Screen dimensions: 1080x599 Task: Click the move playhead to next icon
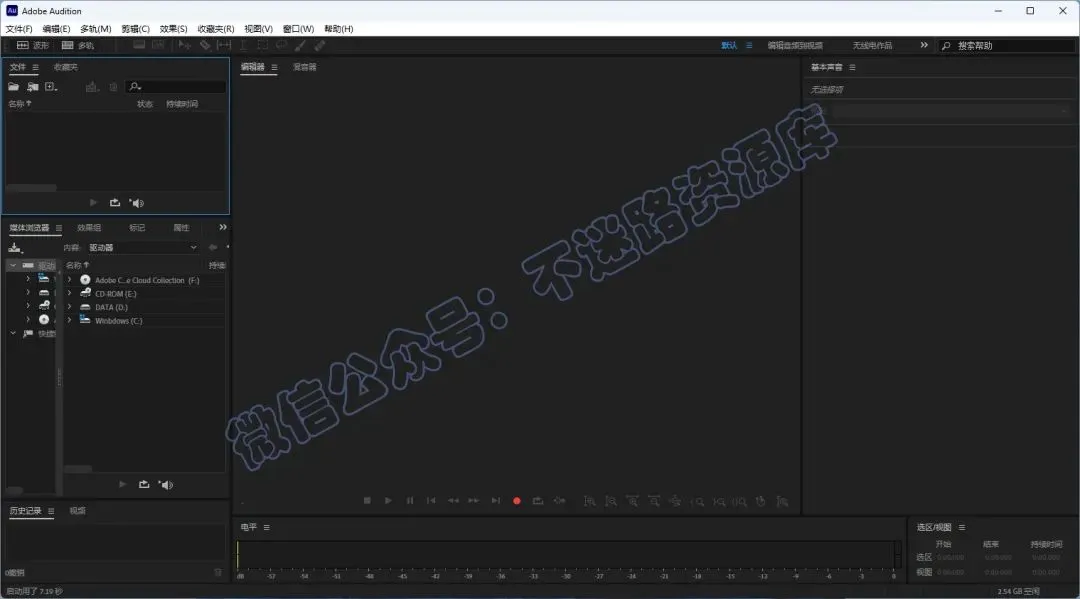pos(495,501)
